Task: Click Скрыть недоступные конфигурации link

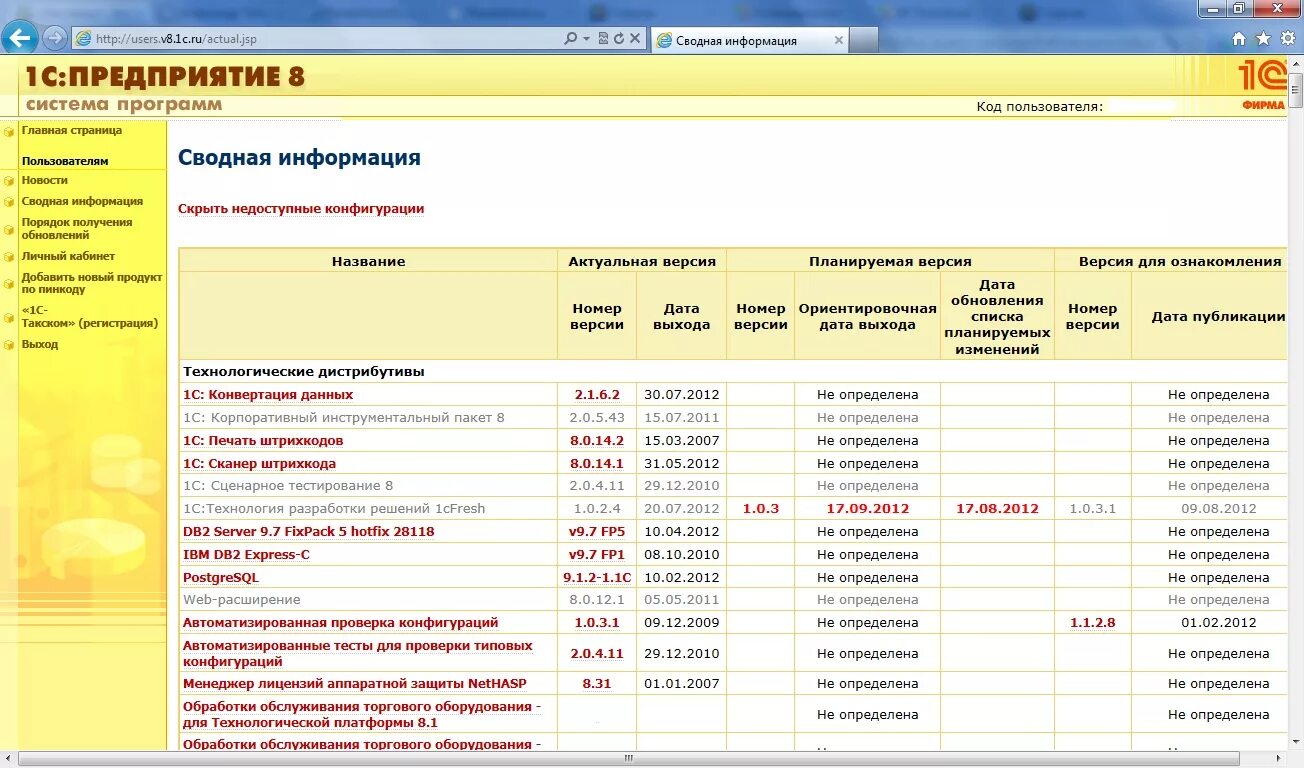Action: pyautogui.click(x=301, y=209)
